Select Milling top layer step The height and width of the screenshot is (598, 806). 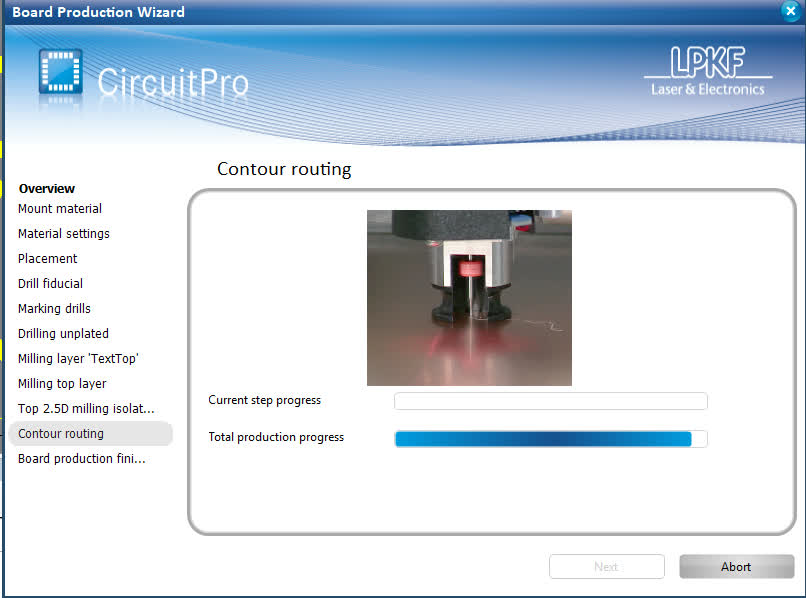(62, 384)
